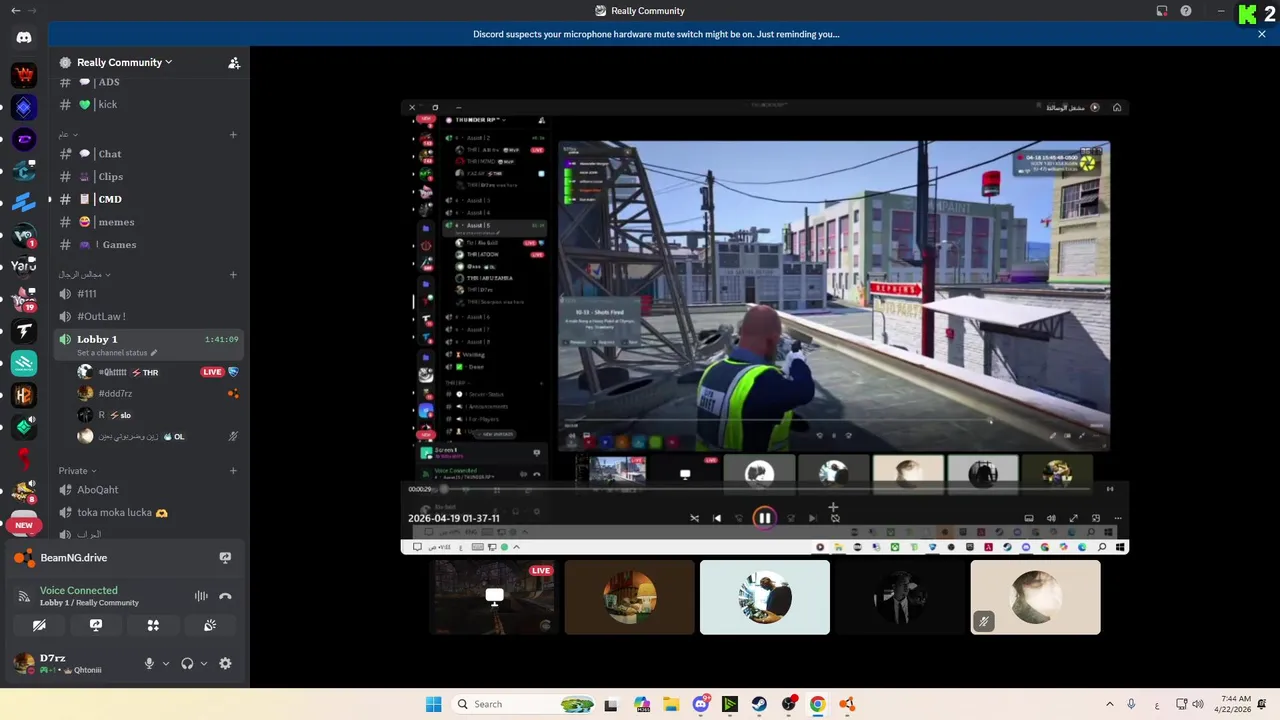The image size is (1280, 720).
Task: Adjust volume icon in stream player
Action: click(1051, 518)
